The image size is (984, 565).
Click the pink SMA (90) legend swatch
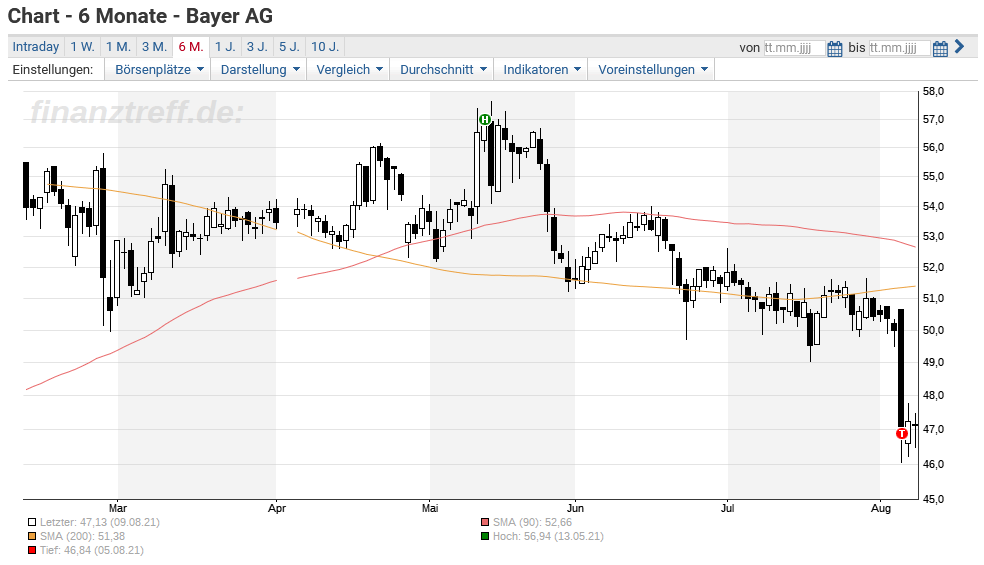point(485,522)
